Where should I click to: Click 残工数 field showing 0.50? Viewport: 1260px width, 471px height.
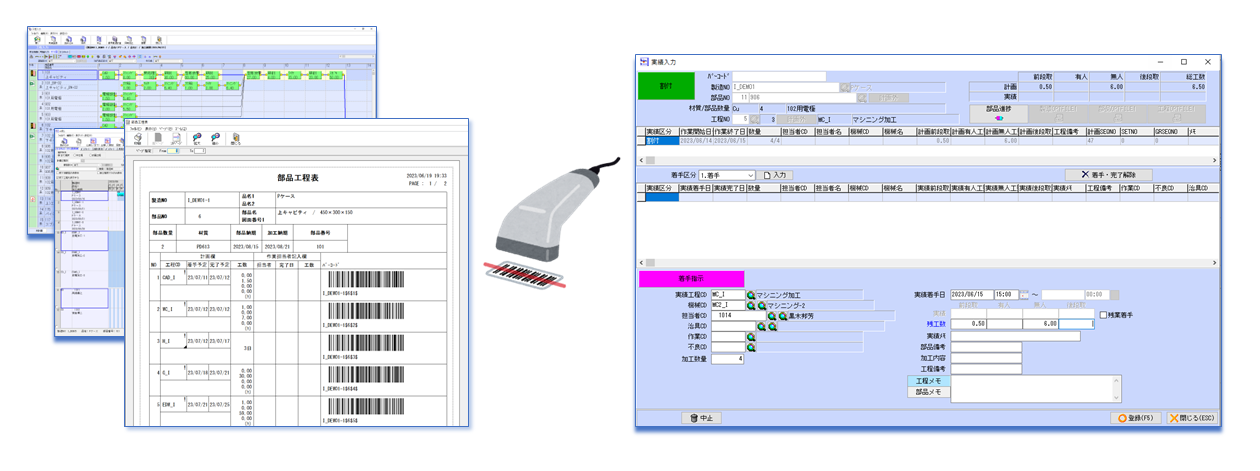968,324
